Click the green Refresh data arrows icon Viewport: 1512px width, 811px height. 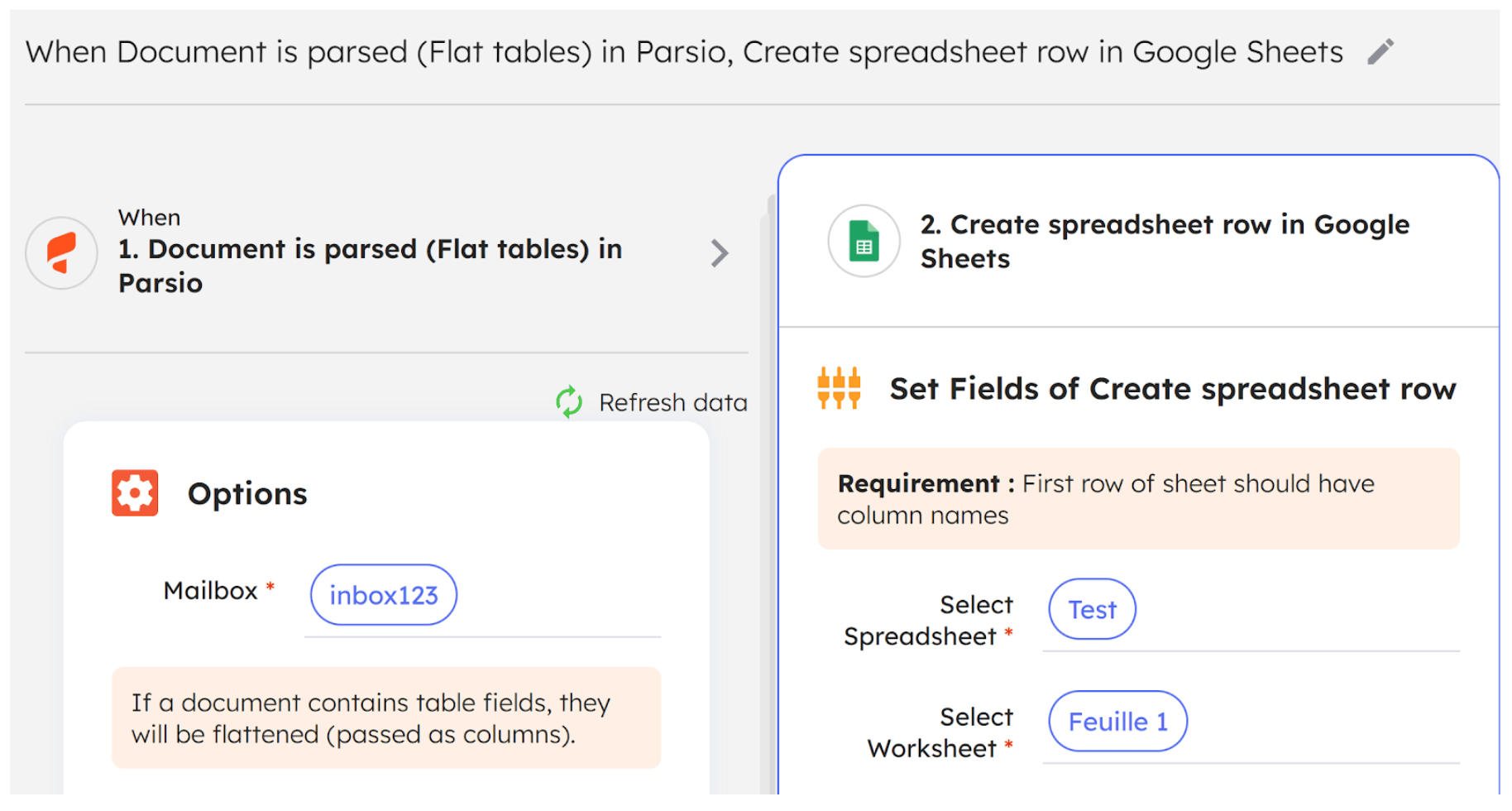(x=569, y=402)
